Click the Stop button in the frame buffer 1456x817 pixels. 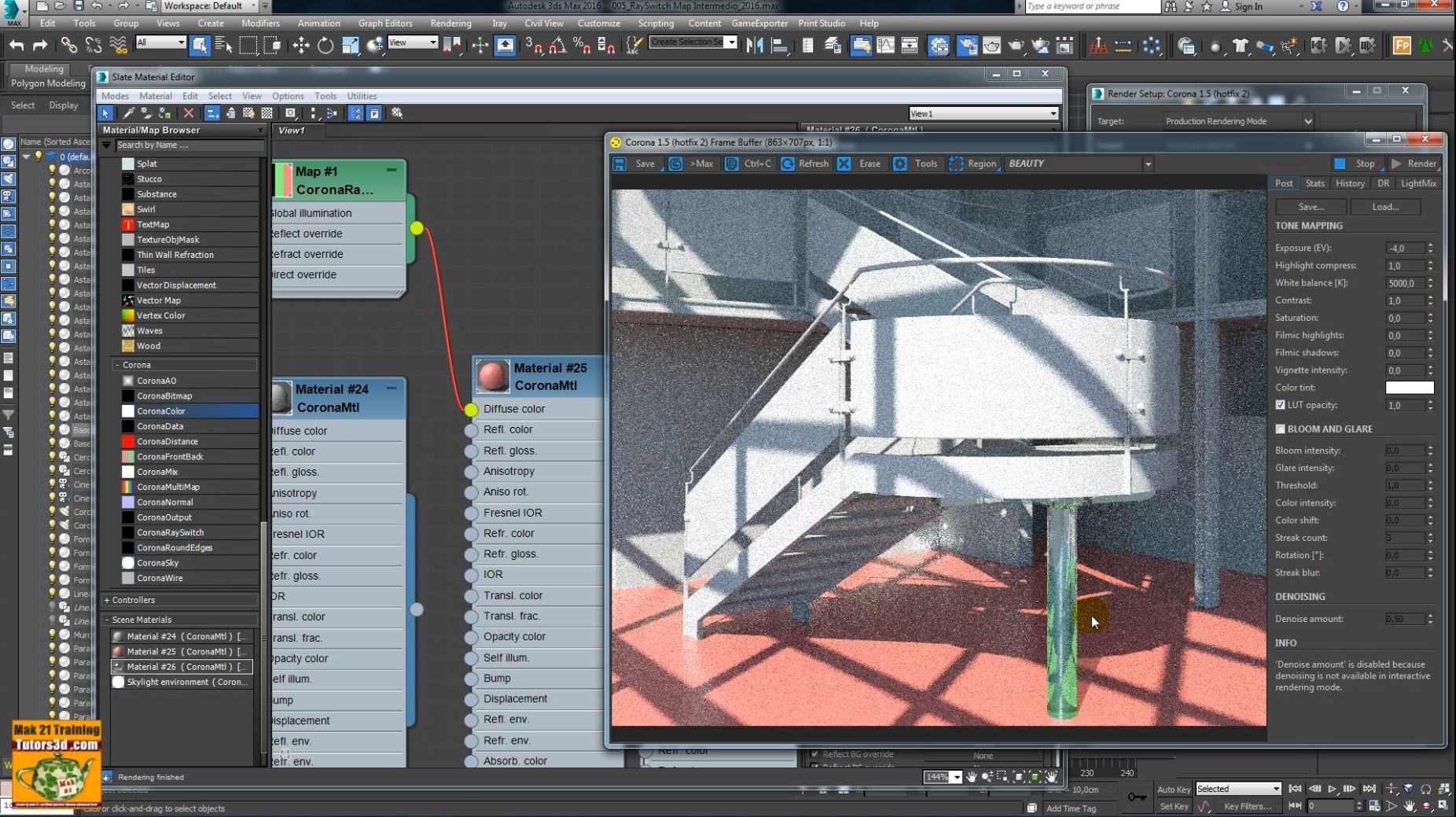tap(1359, 164)
